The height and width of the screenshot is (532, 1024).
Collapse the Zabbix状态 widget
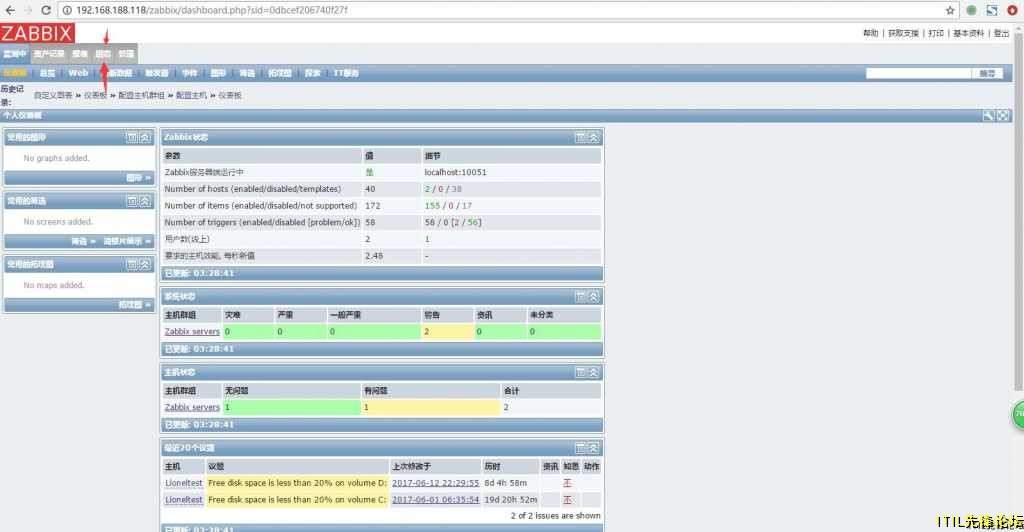(x=594, y=138)
